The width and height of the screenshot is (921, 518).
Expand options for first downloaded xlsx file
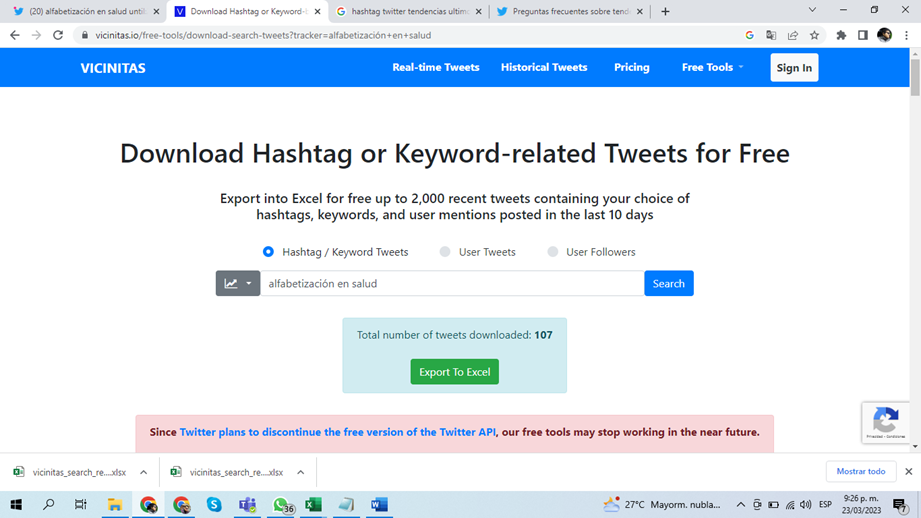[x=144, y=472]
